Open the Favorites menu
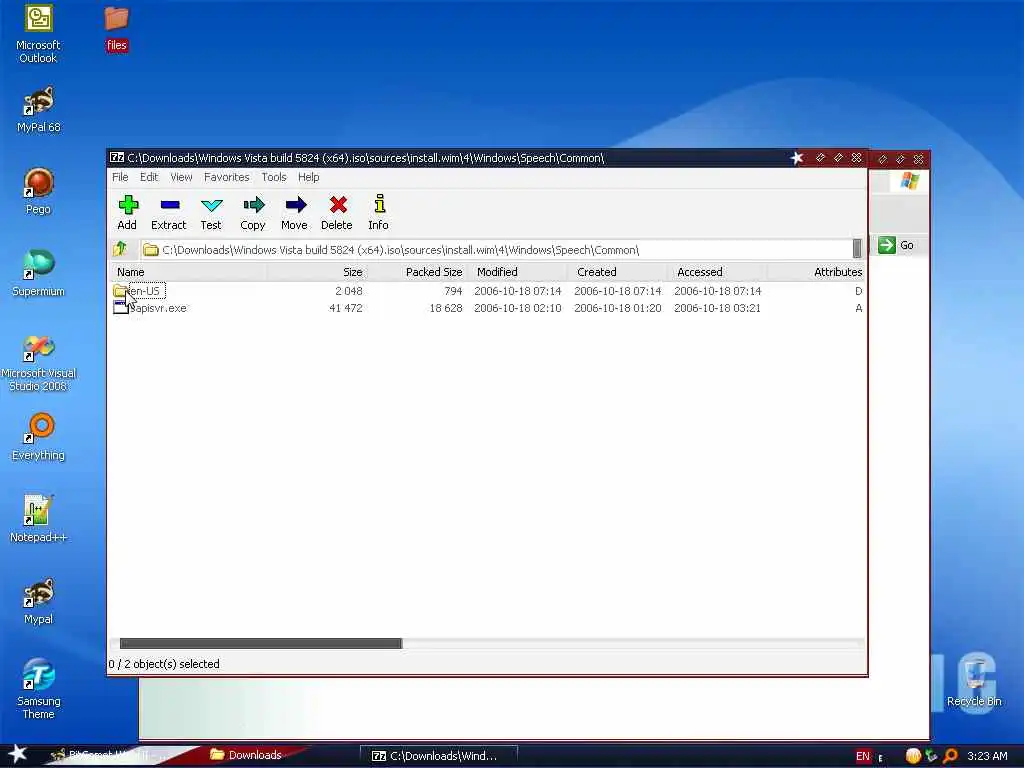The height and width of the screenshot is (768, 1024). pos(227,177)
